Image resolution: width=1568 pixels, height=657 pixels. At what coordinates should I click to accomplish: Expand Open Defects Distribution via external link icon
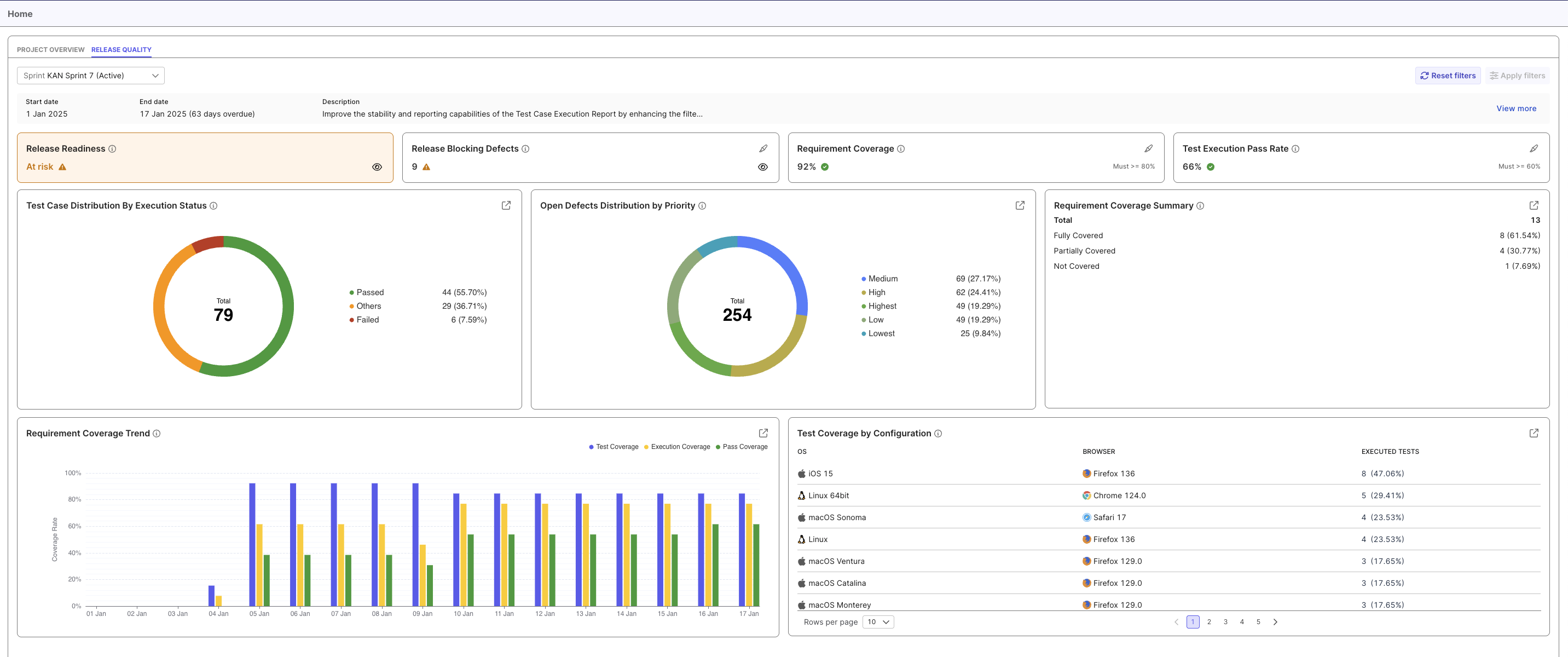pyautogui.click(x=1020, y=205)
